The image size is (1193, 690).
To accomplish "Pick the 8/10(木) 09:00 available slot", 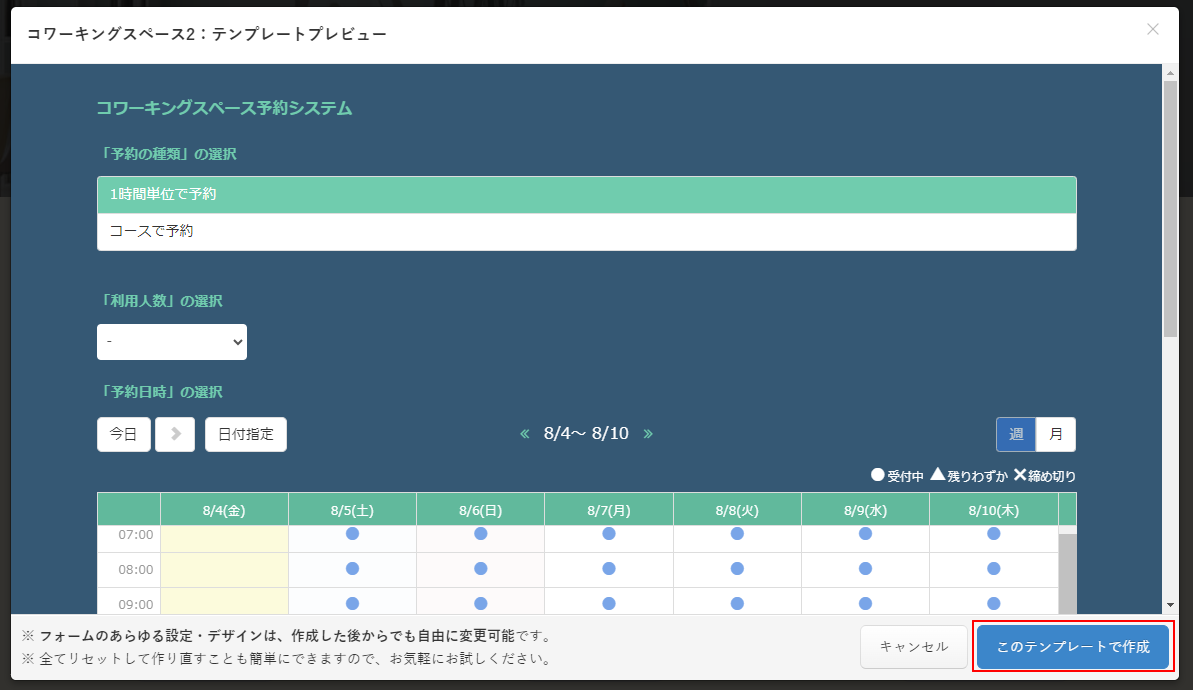I will tap(993, 604).
